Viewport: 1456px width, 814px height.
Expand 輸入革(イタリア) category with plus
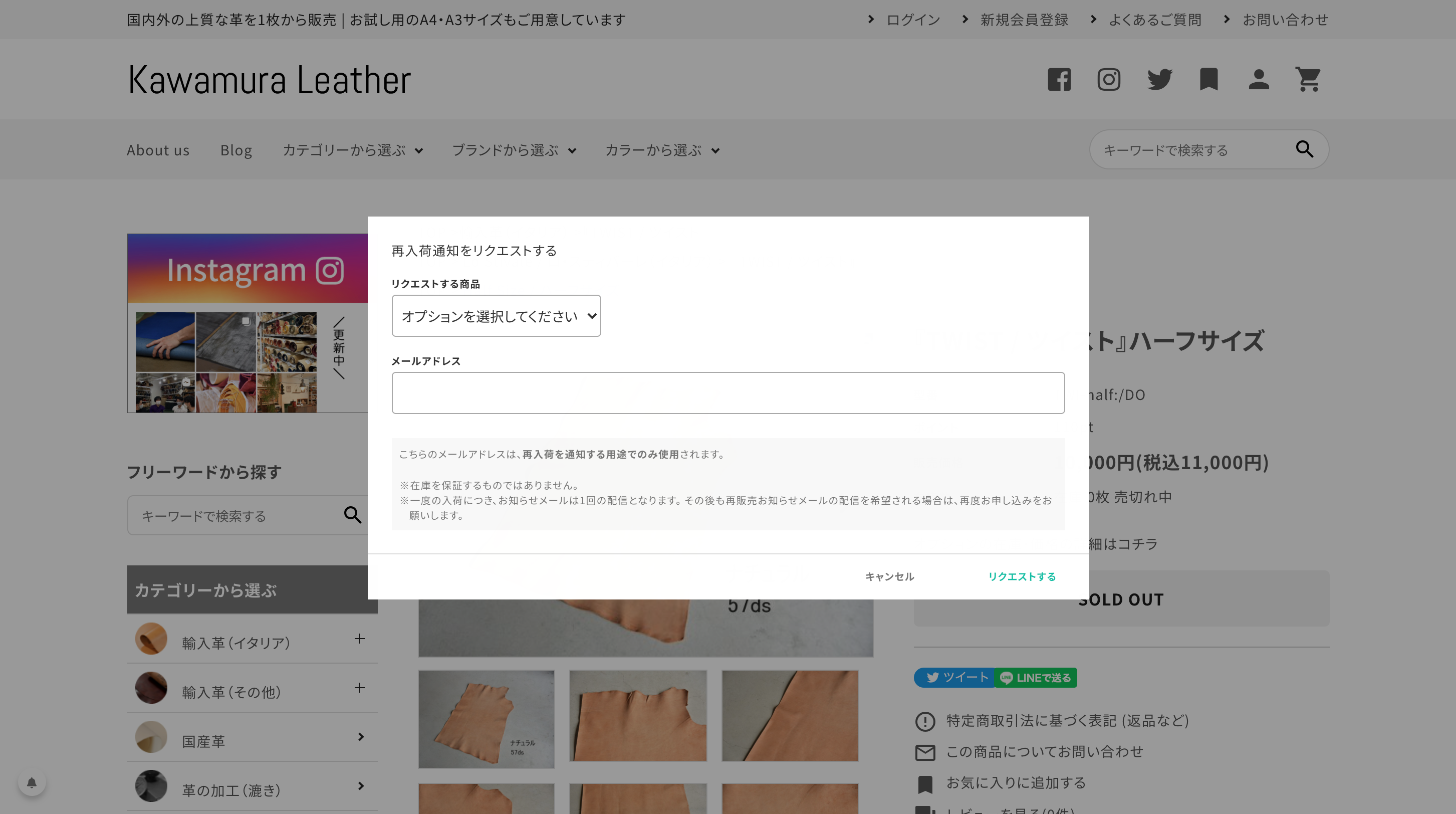point(359,639)
